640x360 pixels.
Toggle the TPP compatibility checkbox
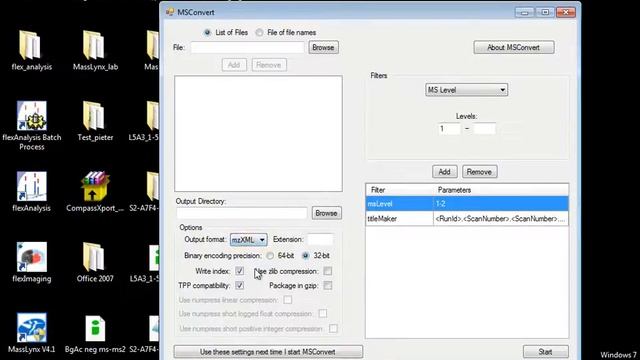tap(240, 286)
